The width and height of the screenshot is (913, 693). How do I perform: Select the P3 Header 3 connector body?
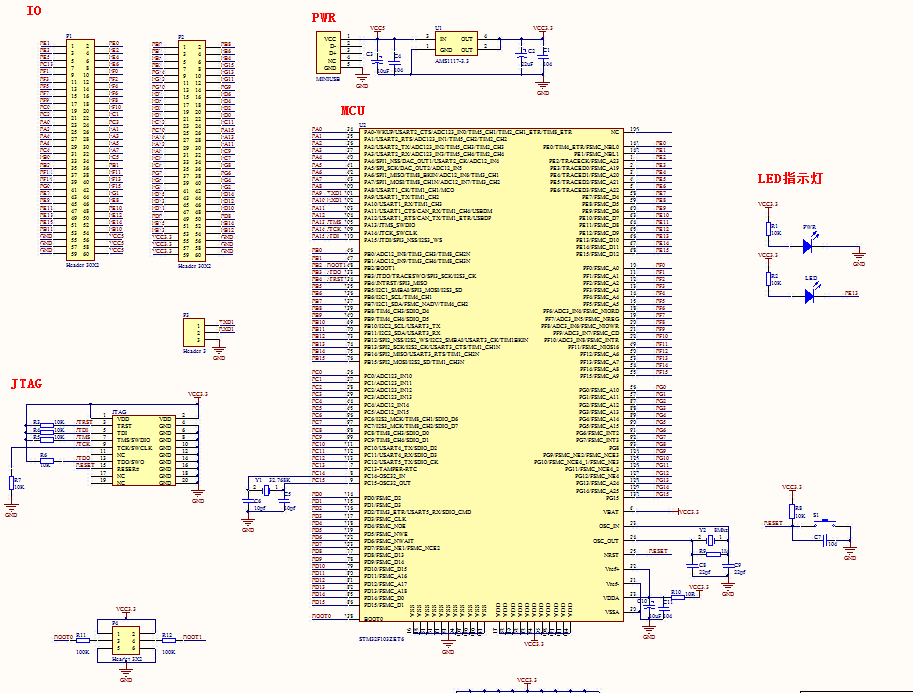click(x=194, y=333)
